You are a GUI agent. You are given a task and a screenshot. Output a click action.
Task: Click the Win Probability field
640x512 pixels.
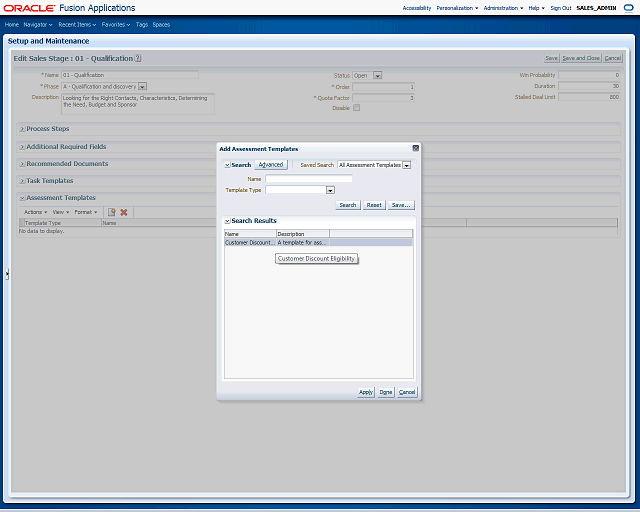[589, 75]
